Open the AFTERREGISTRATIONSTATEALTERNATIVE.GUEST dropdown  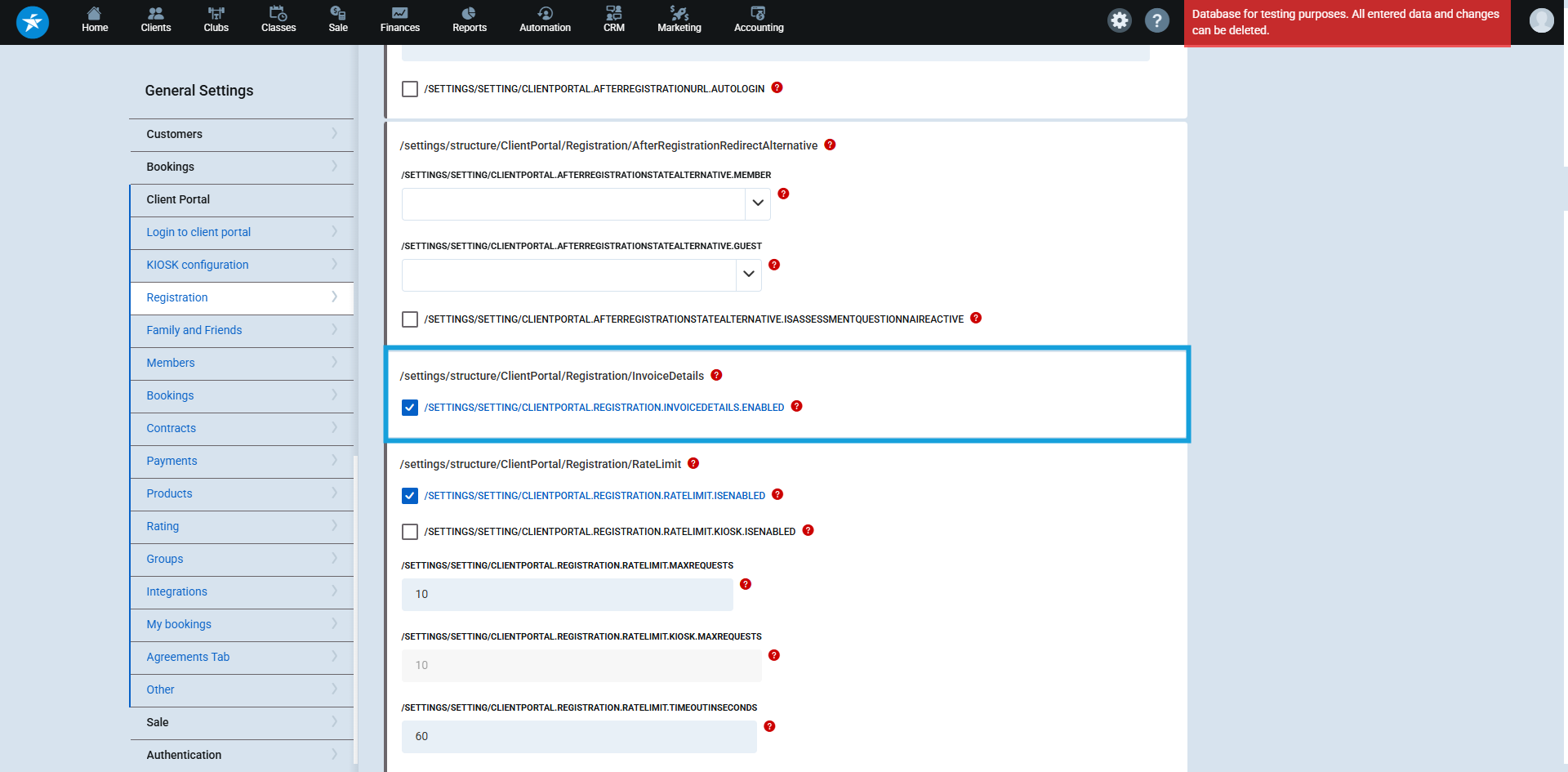(748, 274)
